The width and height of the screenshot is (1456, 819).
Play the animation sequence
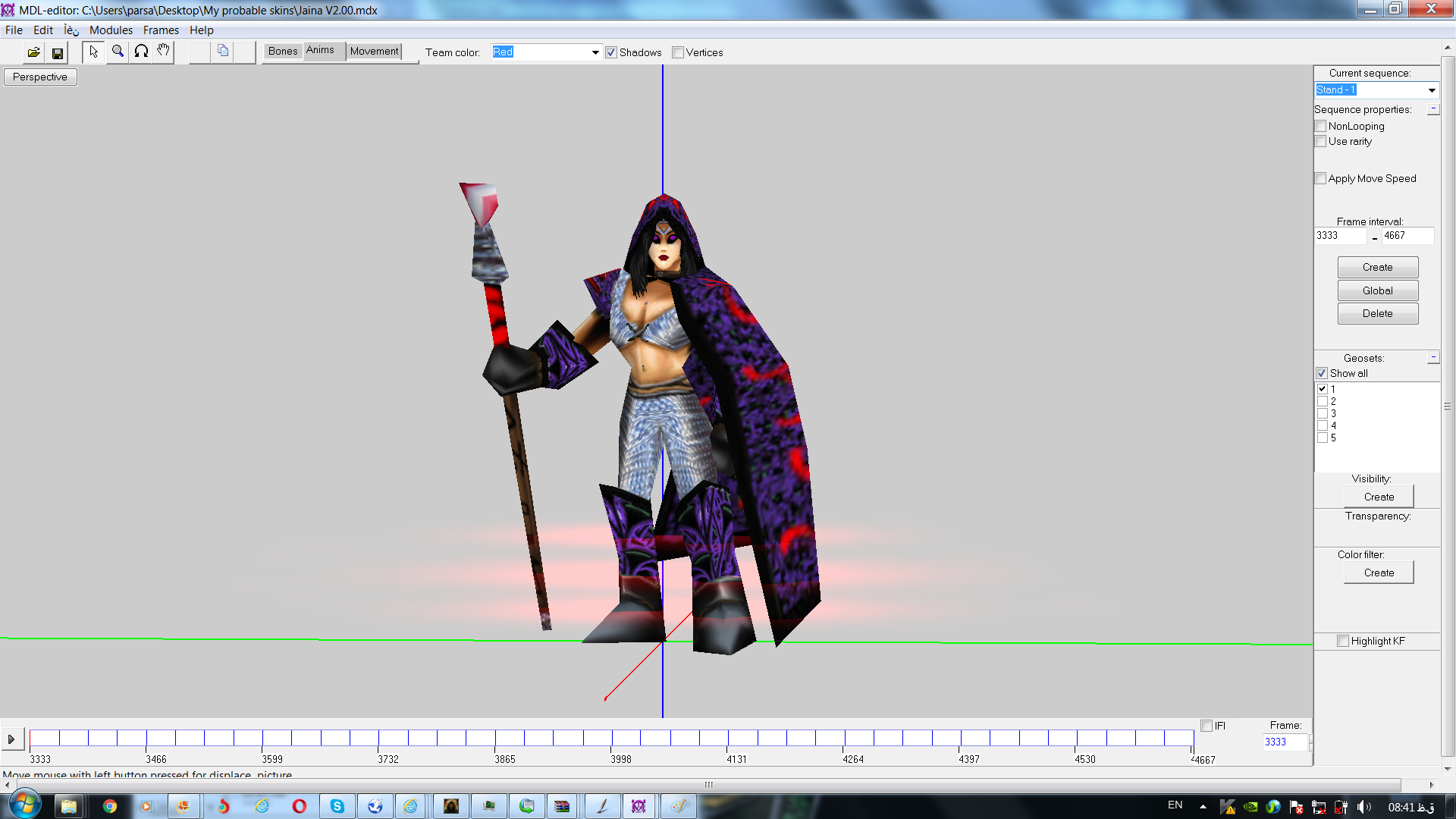[11, 739]
